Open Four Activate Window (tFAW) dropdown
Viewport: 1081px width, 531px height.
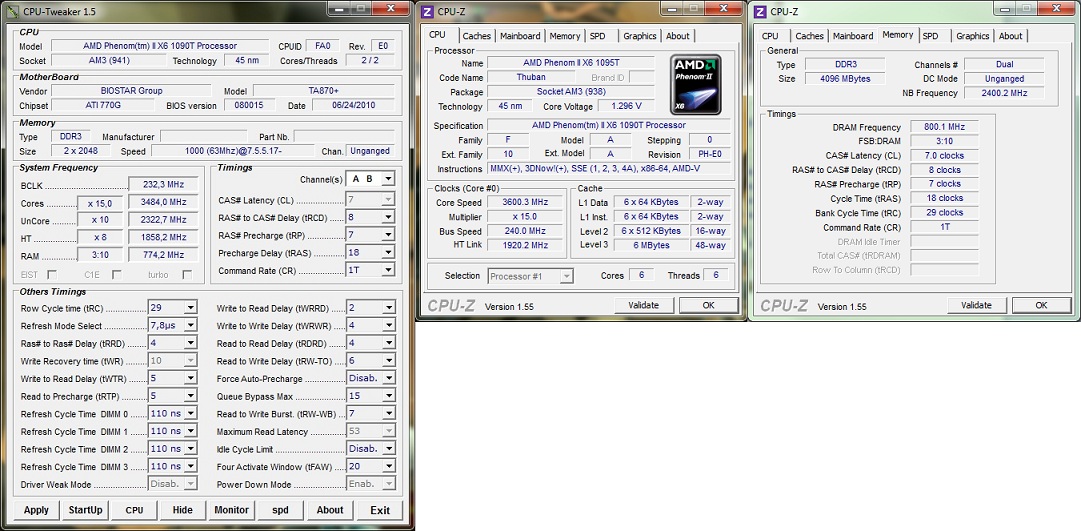click(389, 467)
